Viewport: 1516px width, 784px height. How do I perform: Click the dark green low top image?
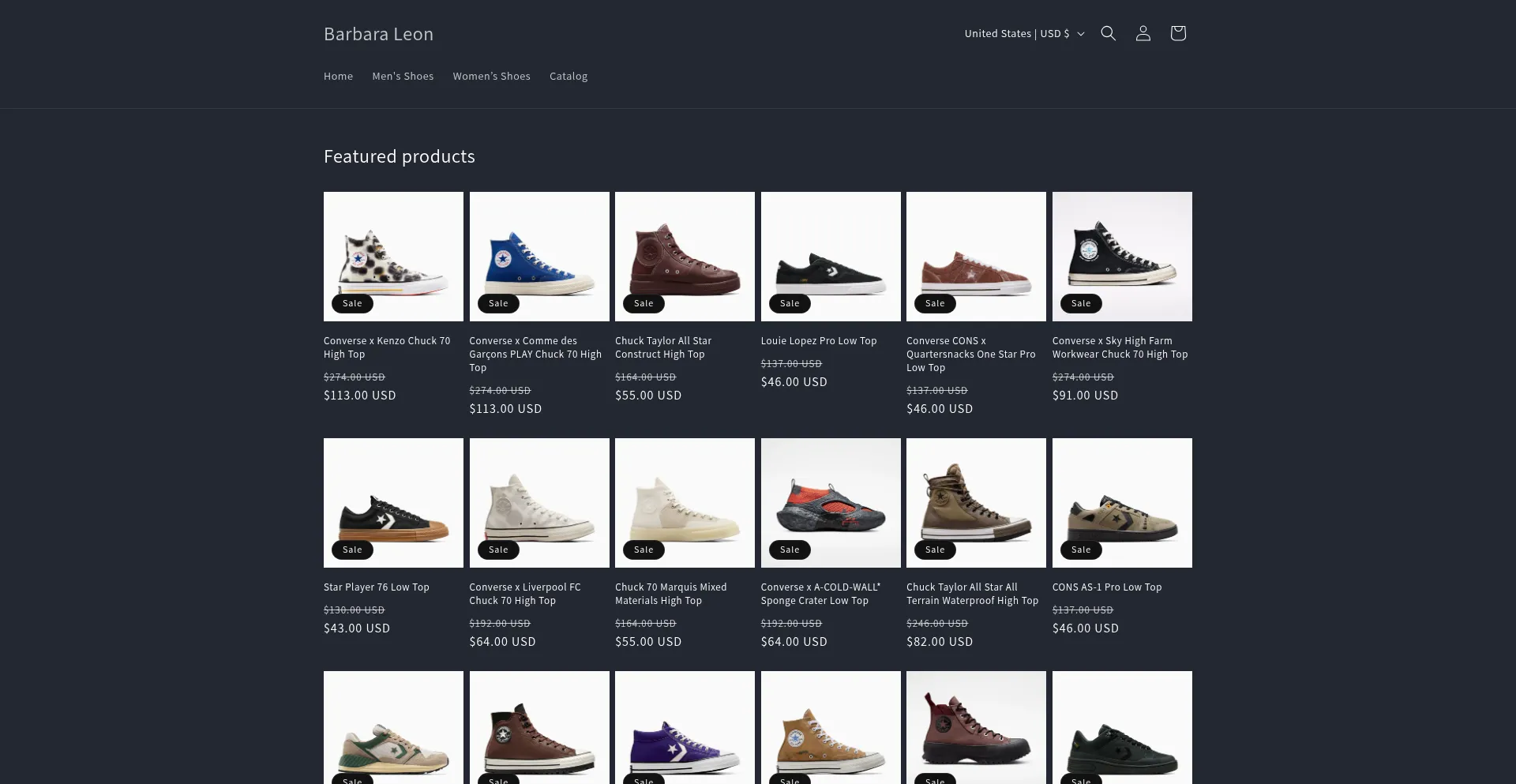click(1122, 728)
